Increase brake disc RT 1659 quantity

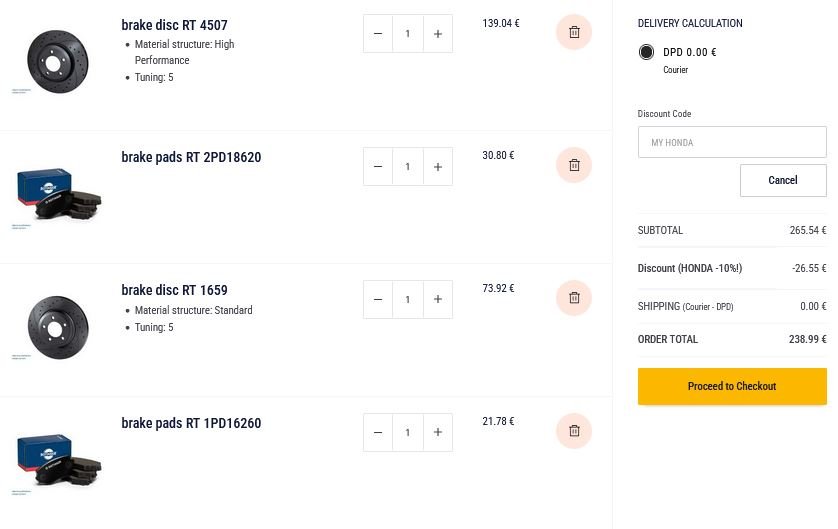click(438, 299)
